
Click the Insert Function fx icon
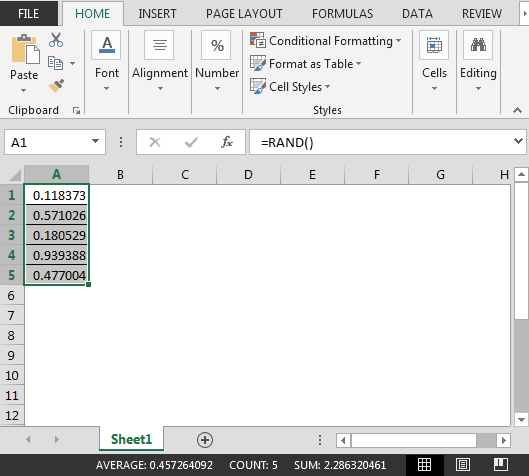227,142
